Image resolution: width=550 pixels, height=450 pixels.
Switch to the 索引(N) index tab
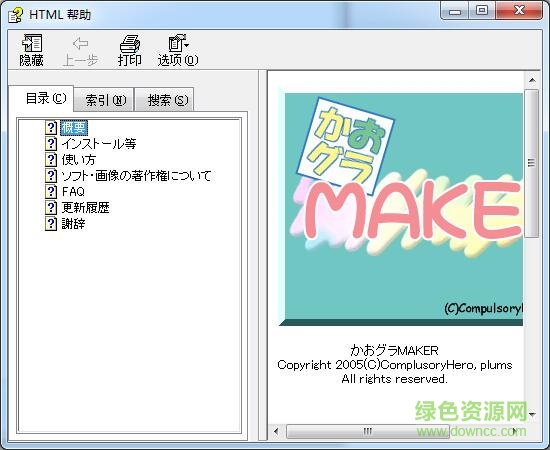click(x=104, y=100)
